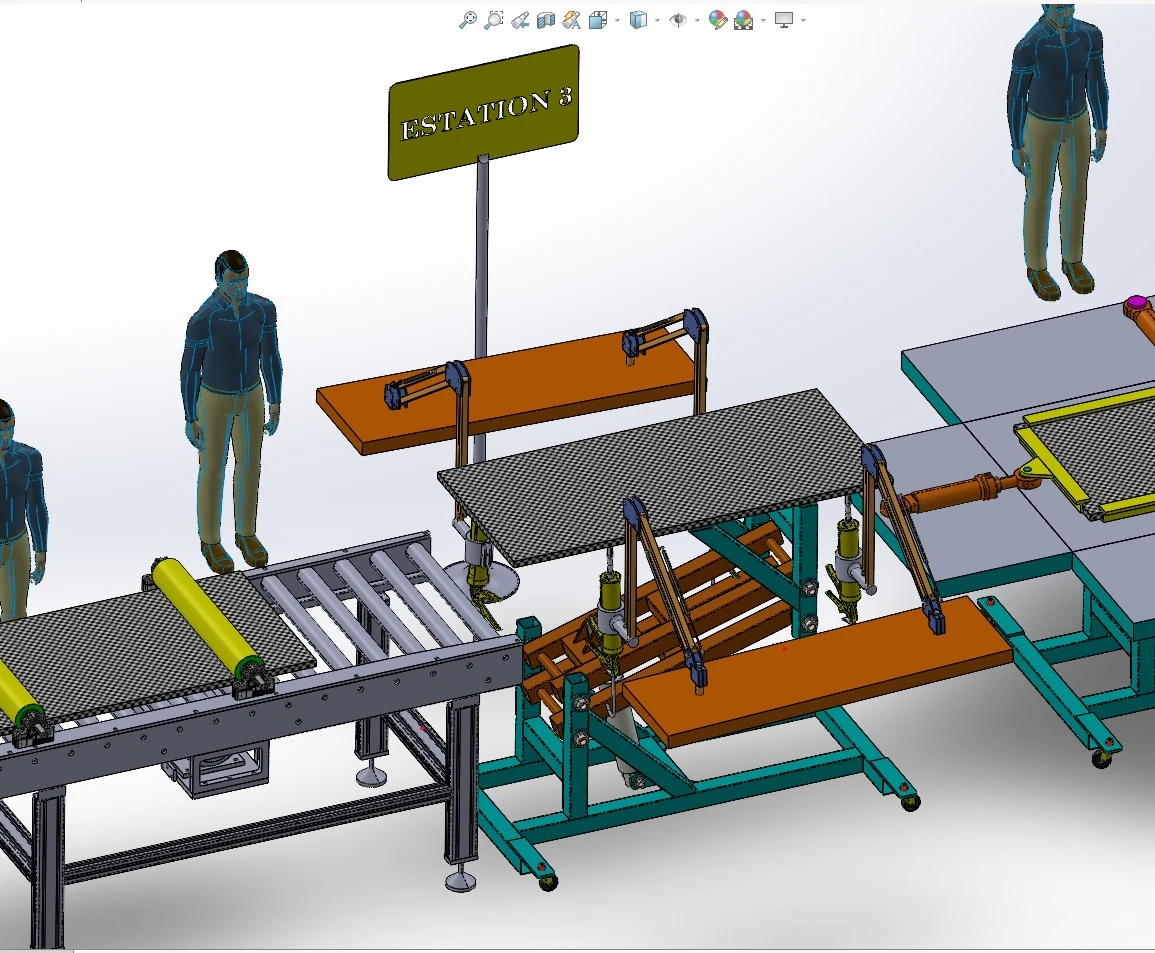
Task: Expand the View Orientation dropdown arrow
Action: point(617,21)
